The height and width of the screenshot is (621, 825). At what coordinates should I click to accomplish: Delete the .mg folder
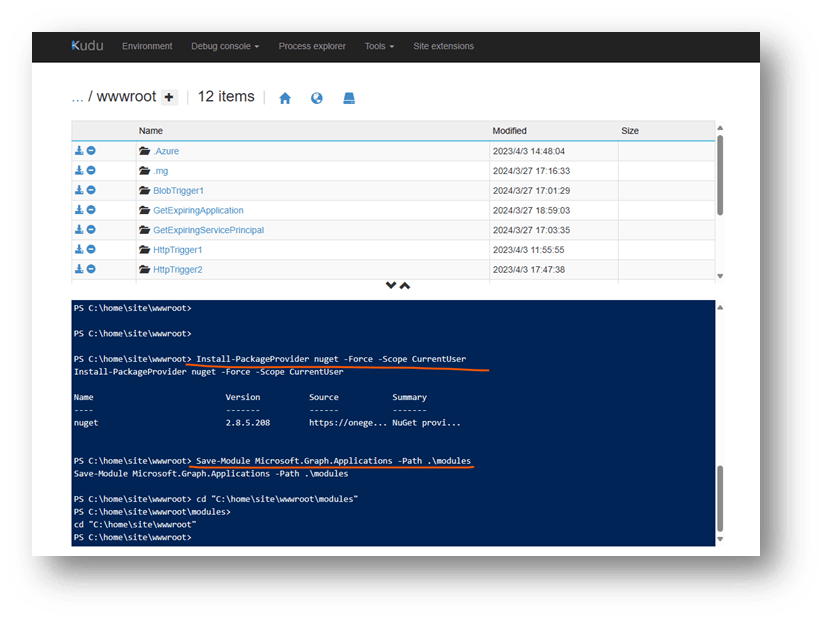[x=91, y=171]
